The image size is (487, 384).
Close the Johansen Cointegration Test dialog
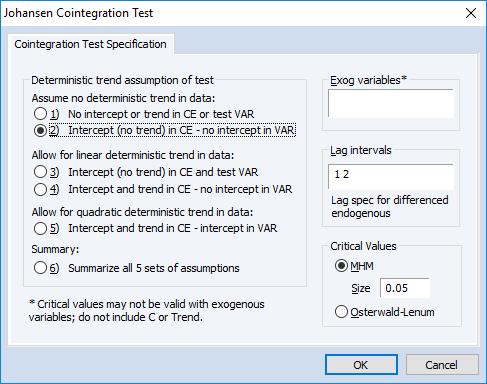[471, 13]
